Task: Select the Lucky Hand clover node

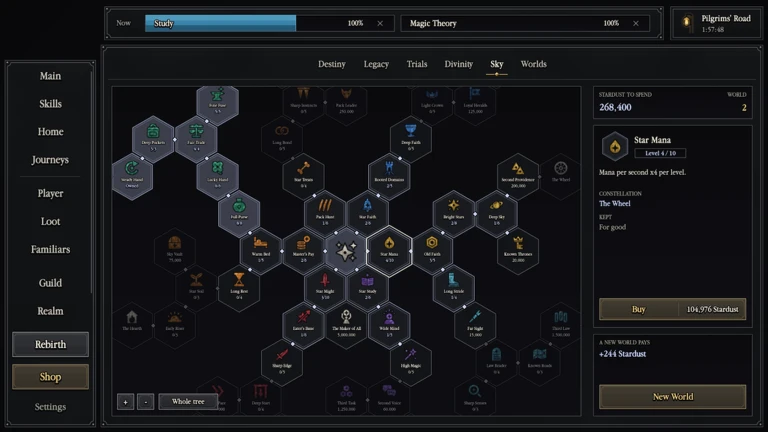Action: [217, 177]
